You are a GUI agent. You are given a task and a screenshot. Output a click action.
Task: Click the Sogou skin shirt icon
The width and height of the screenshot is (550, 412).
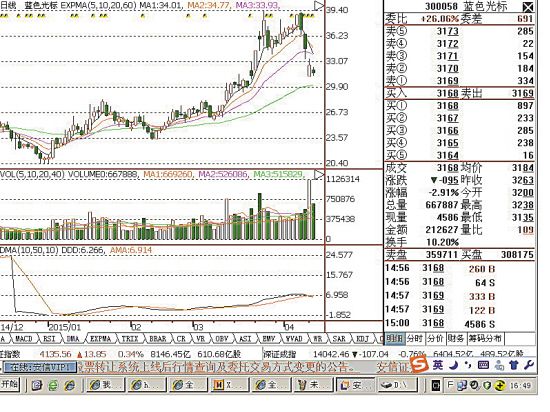(x=514, y=365)
